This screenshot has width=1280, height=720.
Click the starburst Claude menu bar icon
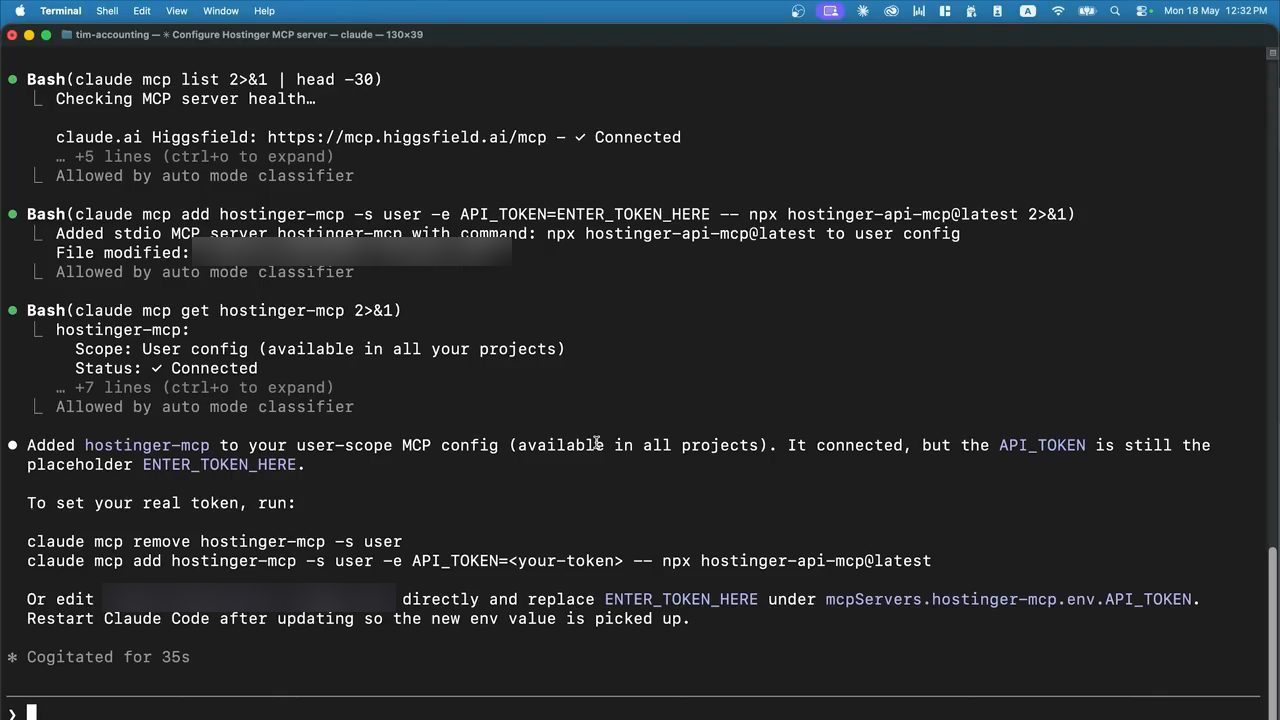(x=863, y=11)
